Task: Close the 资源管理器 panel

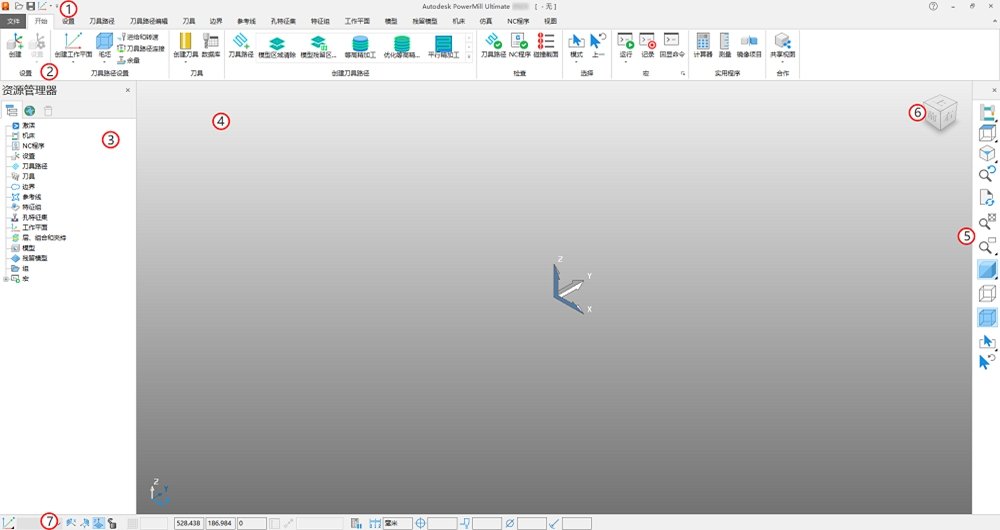Action: pos(128,91)
